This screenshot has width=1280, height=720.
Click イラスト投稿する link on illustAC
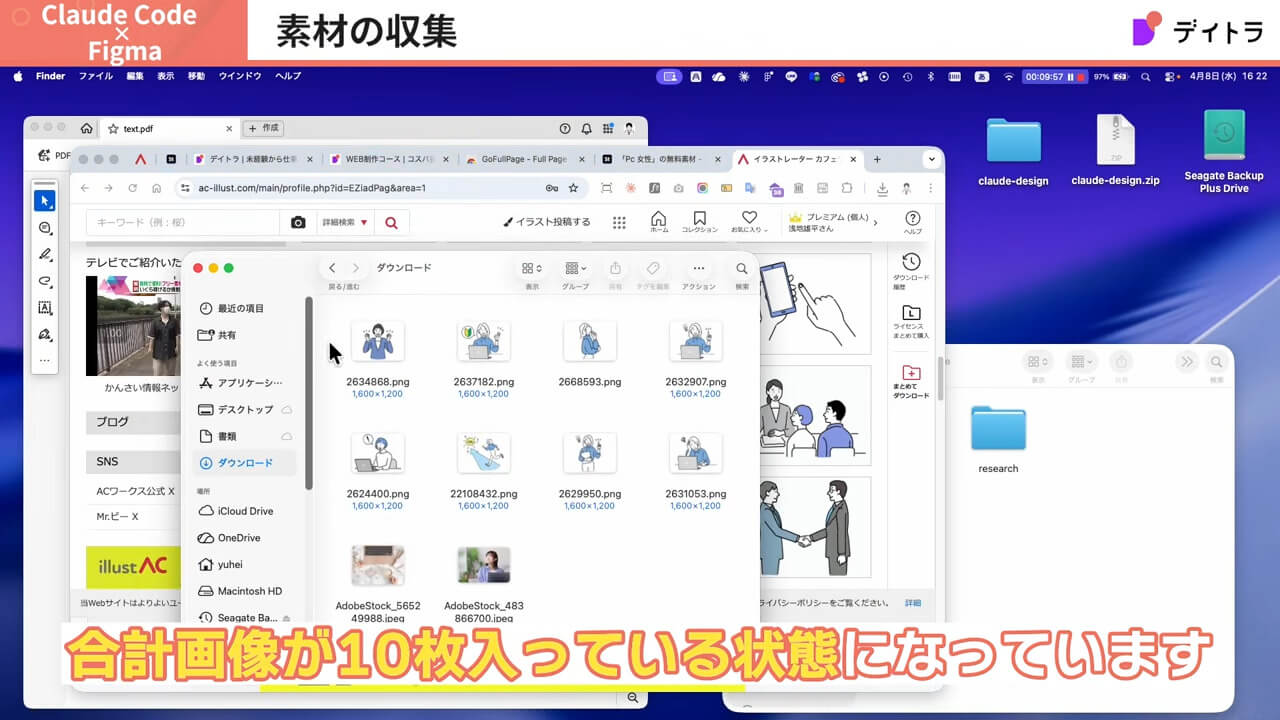pyautogui.click(x=547, y=222)
